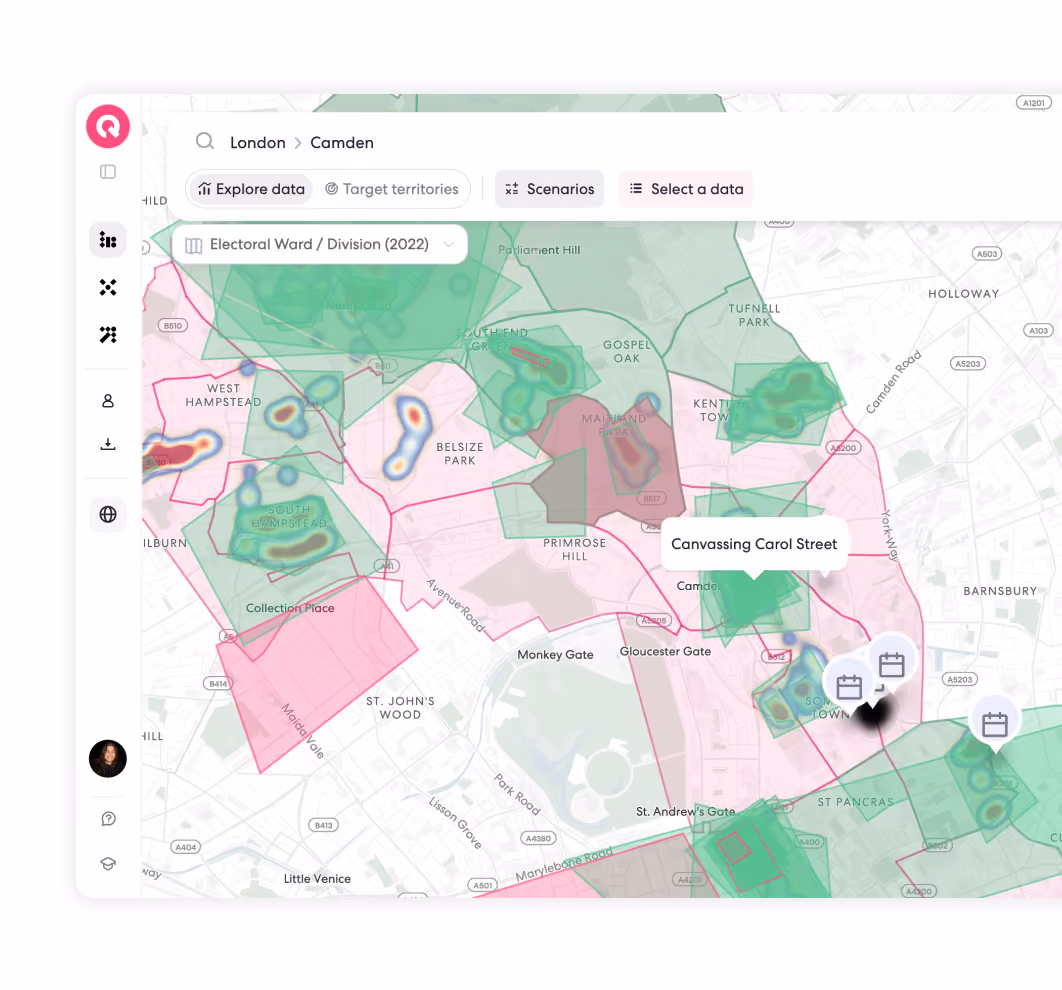Open the person profile sidebar icon
This screenshot has width=1062, height=990.
pyautogui.click(x=108, y=401)
